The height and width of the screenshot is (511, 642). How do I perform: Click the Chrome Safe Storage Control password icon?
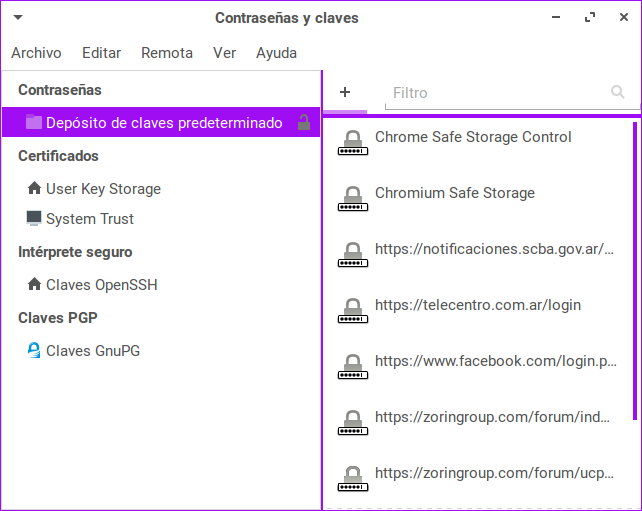click(351, 141)
